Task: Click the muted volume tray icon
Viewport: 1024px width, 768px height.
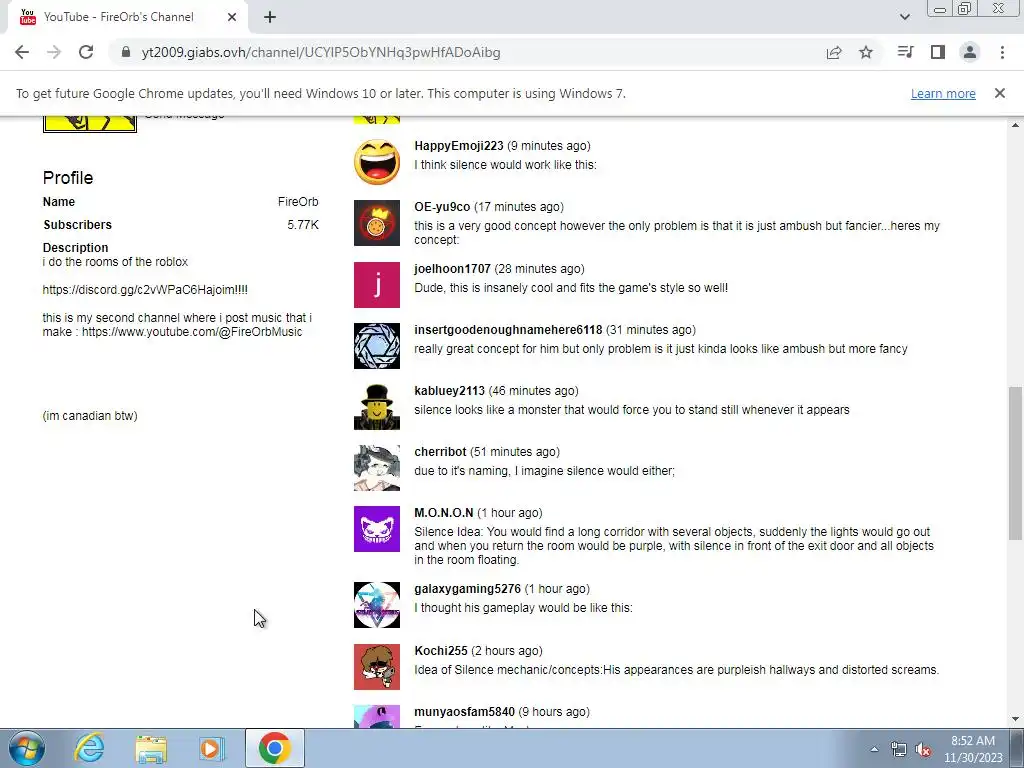Action: [923, 749]
